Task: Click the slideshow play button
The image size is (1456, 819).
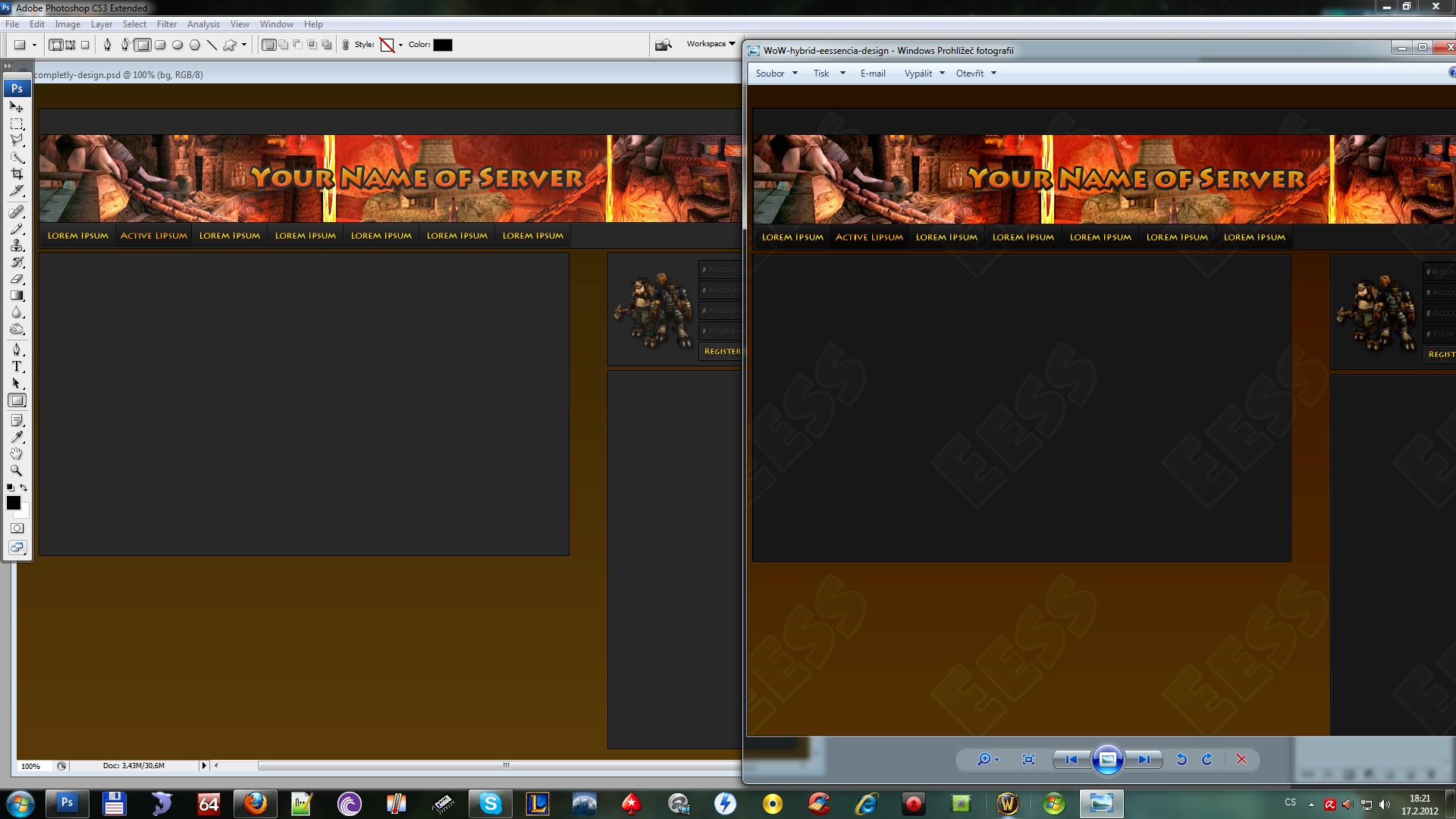Action: (1107, 759)
